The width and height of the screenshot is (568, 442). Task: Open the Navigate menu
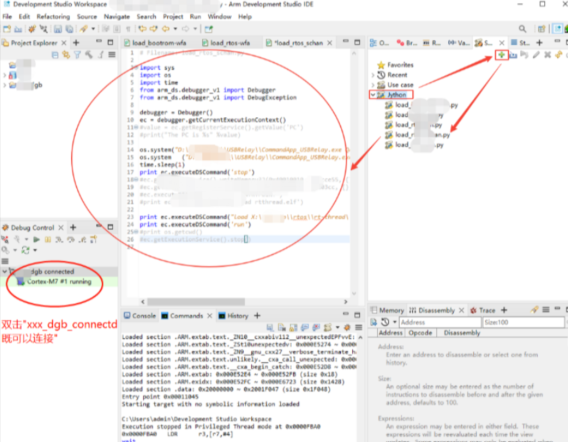click(117, 17)
